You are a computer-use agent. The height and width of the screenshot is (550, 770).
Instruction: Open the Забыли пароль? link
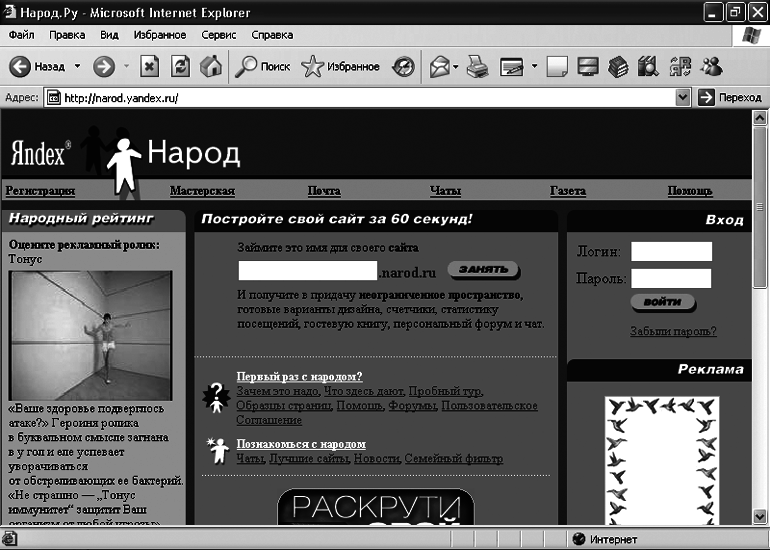click(673, 331)
